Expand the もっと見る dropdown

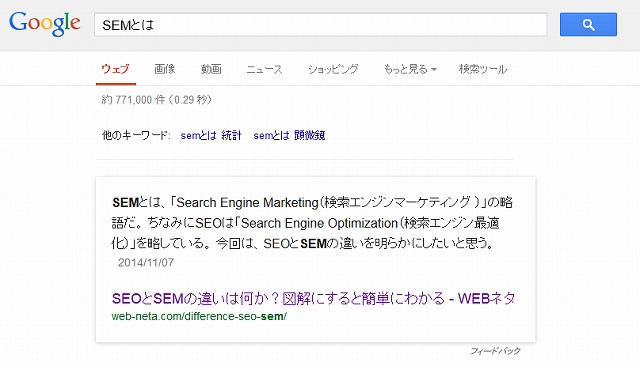(x=410, y=69)
